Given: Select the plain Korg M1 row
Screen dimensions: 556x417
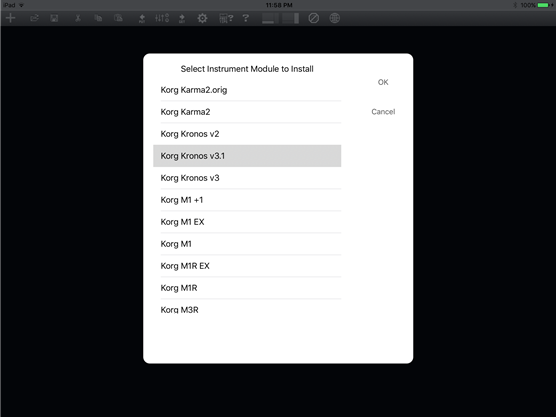Looking at the screenshot, I should [x=247, y=244].
